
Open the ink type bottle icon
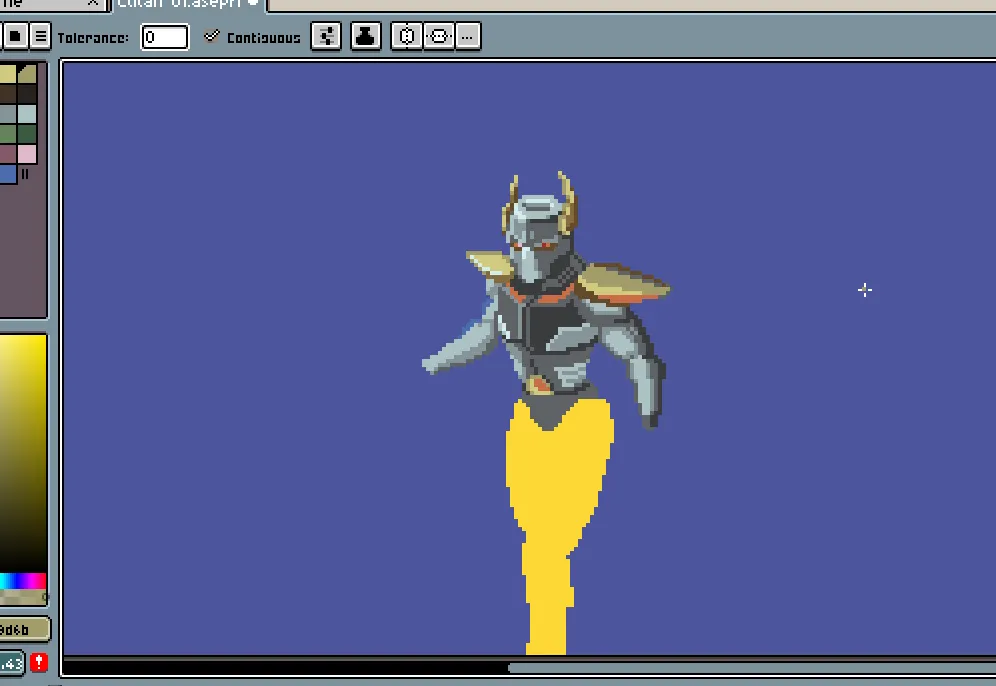(365, 36)
